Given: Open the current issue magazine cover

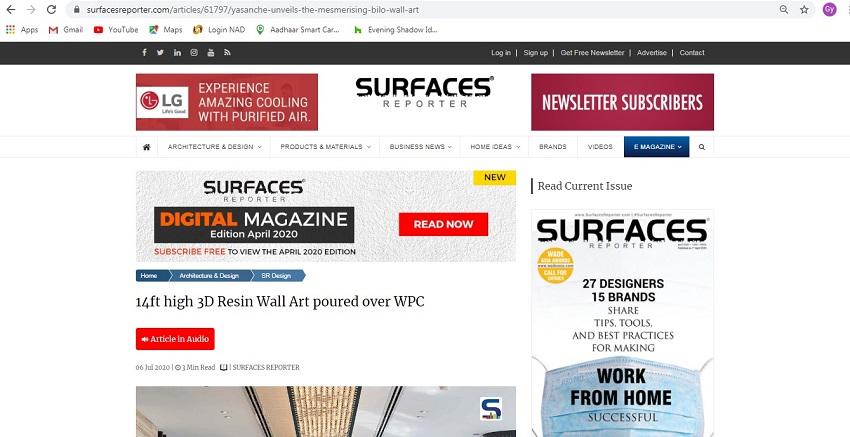Looking at the screenshot, I should pos(622,323).
